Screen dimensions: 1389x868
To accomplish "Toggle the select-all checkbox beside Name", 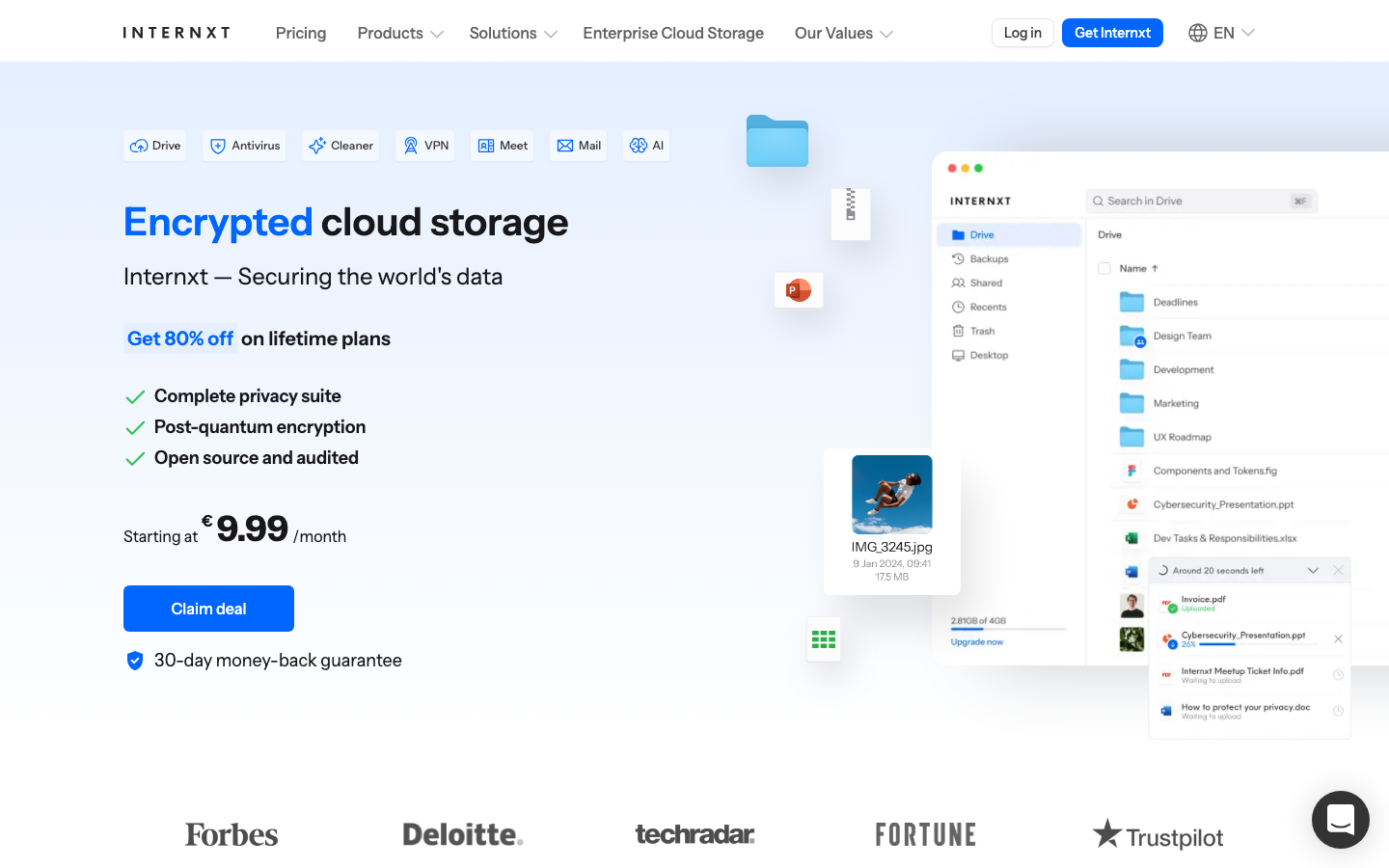I will click(1104, 268).
